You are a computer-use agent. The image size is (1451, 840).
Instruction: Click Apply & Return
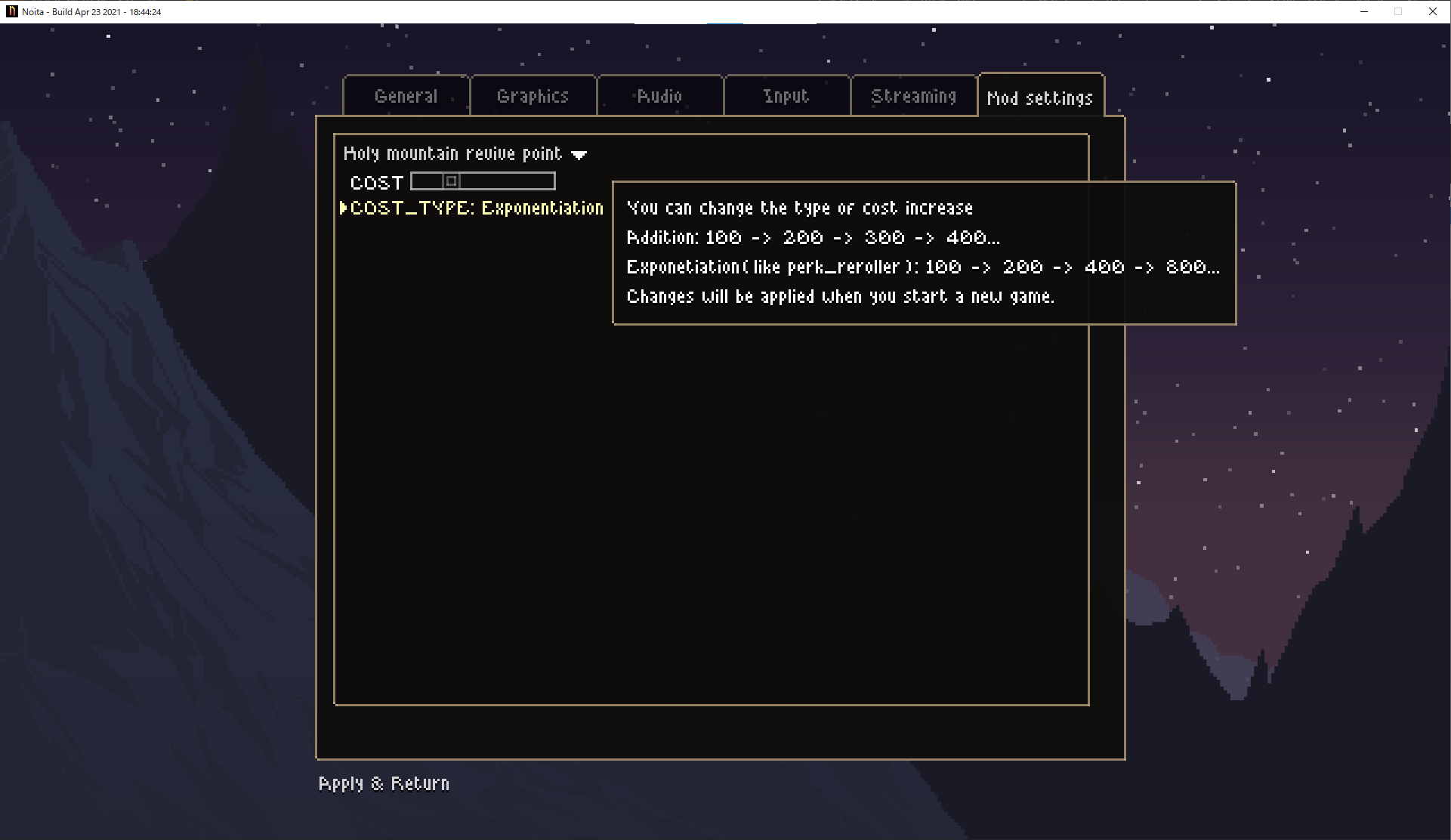(x=384, y=783)
